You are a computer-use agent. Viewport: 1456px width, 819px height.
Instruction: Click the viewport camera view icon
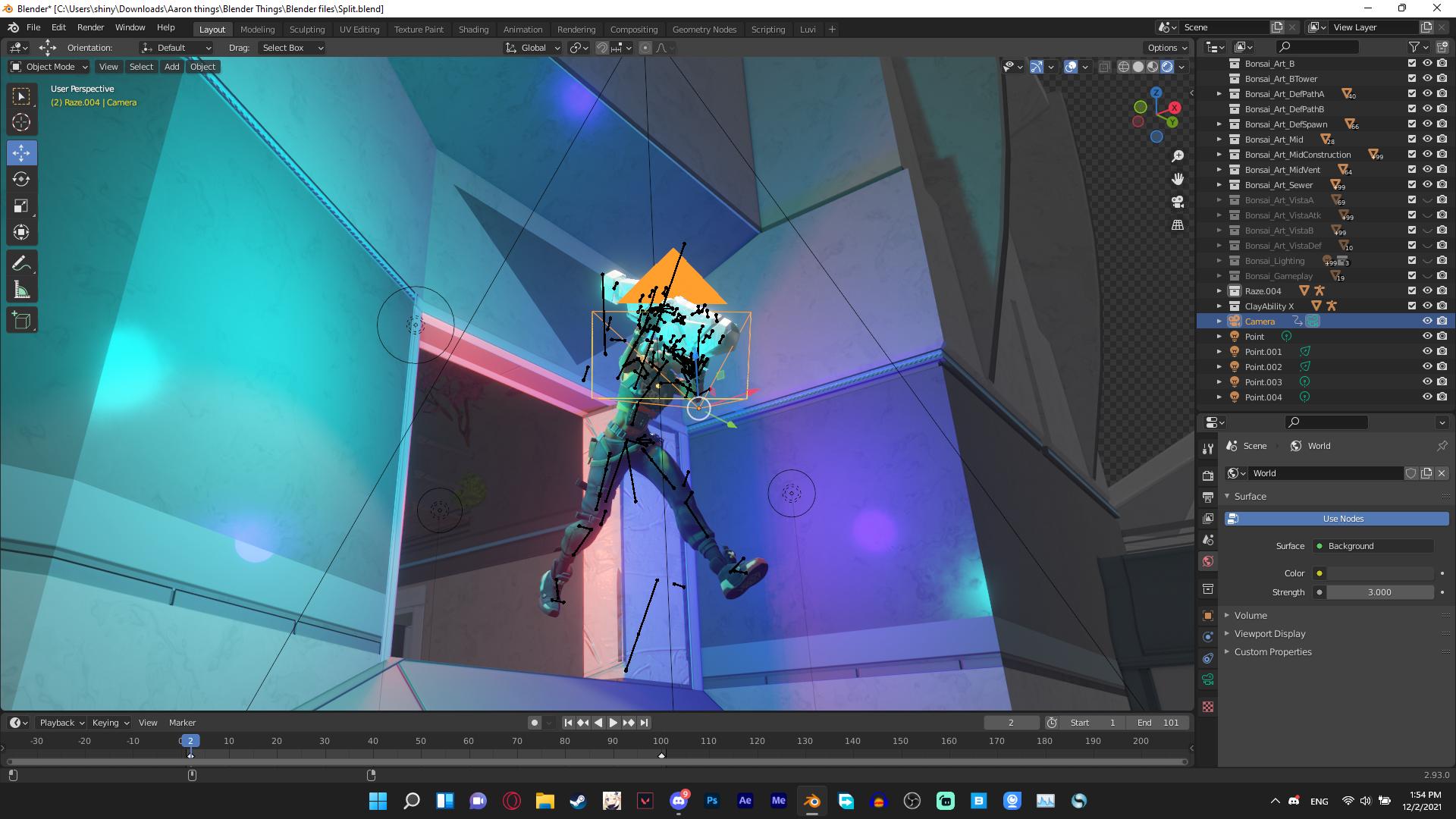tap(1177, 201)
